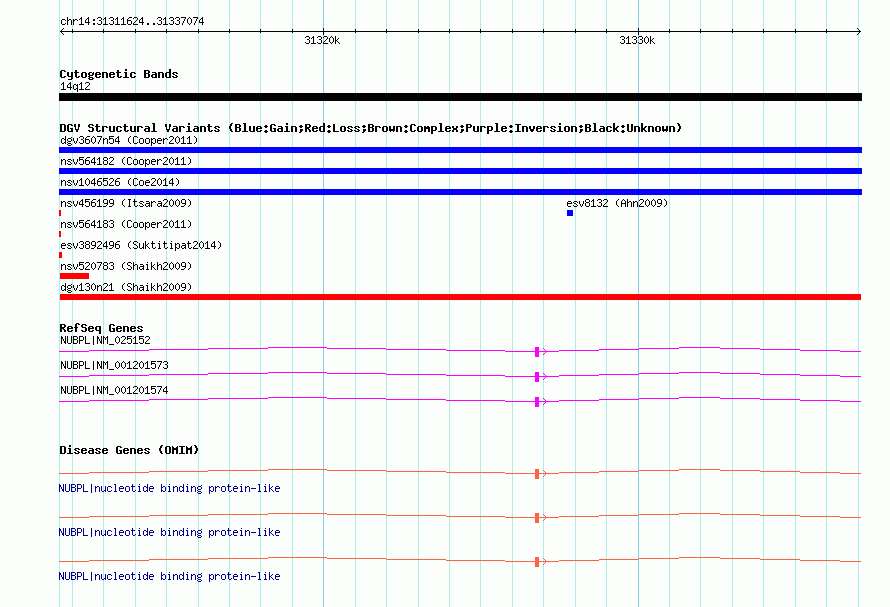This screenshot has width=890, height=607.
Task: Click the RefSeq Genes track title
Action: tap(101, 328)
